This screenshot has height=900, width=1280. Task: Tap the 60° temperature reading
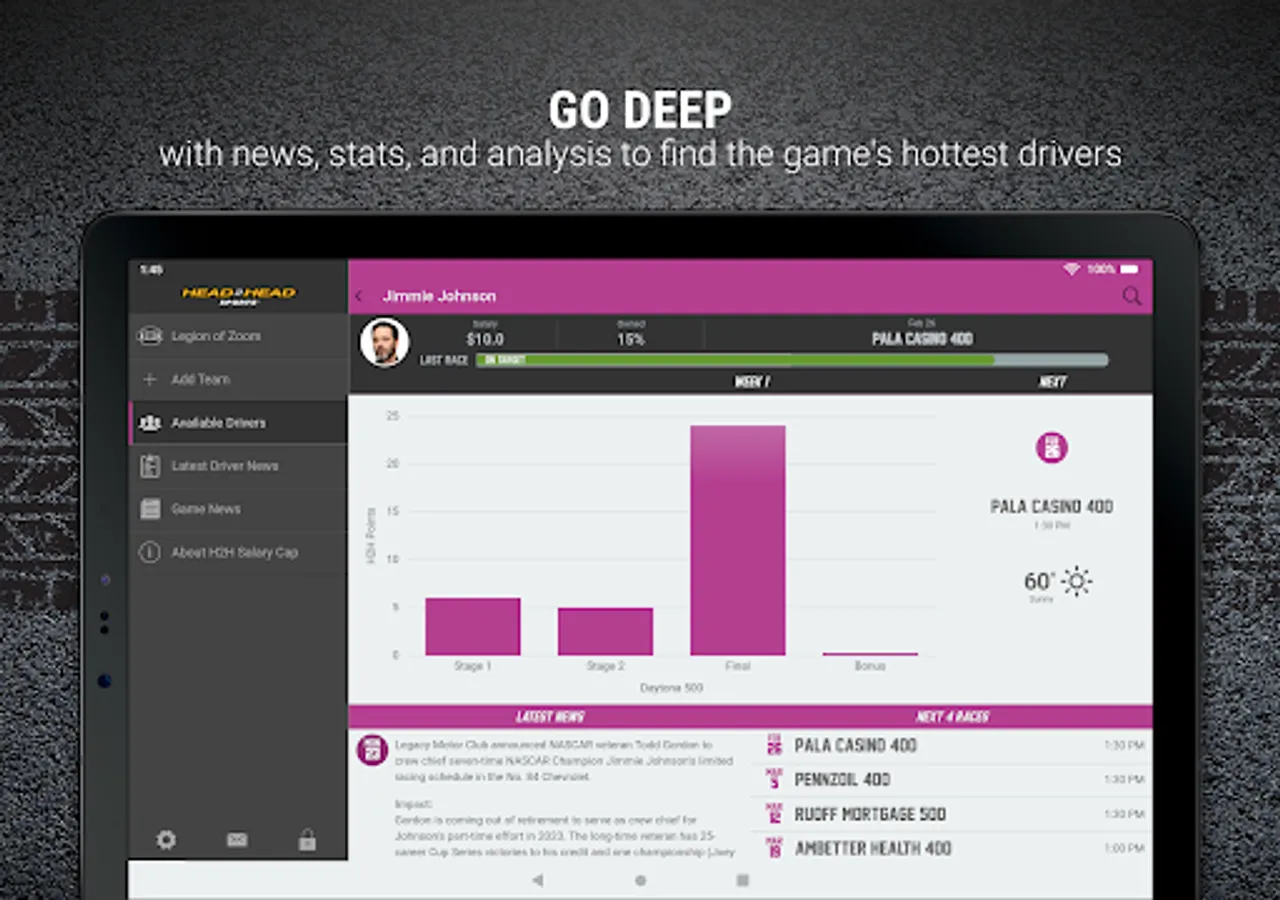click(1039, 581)
